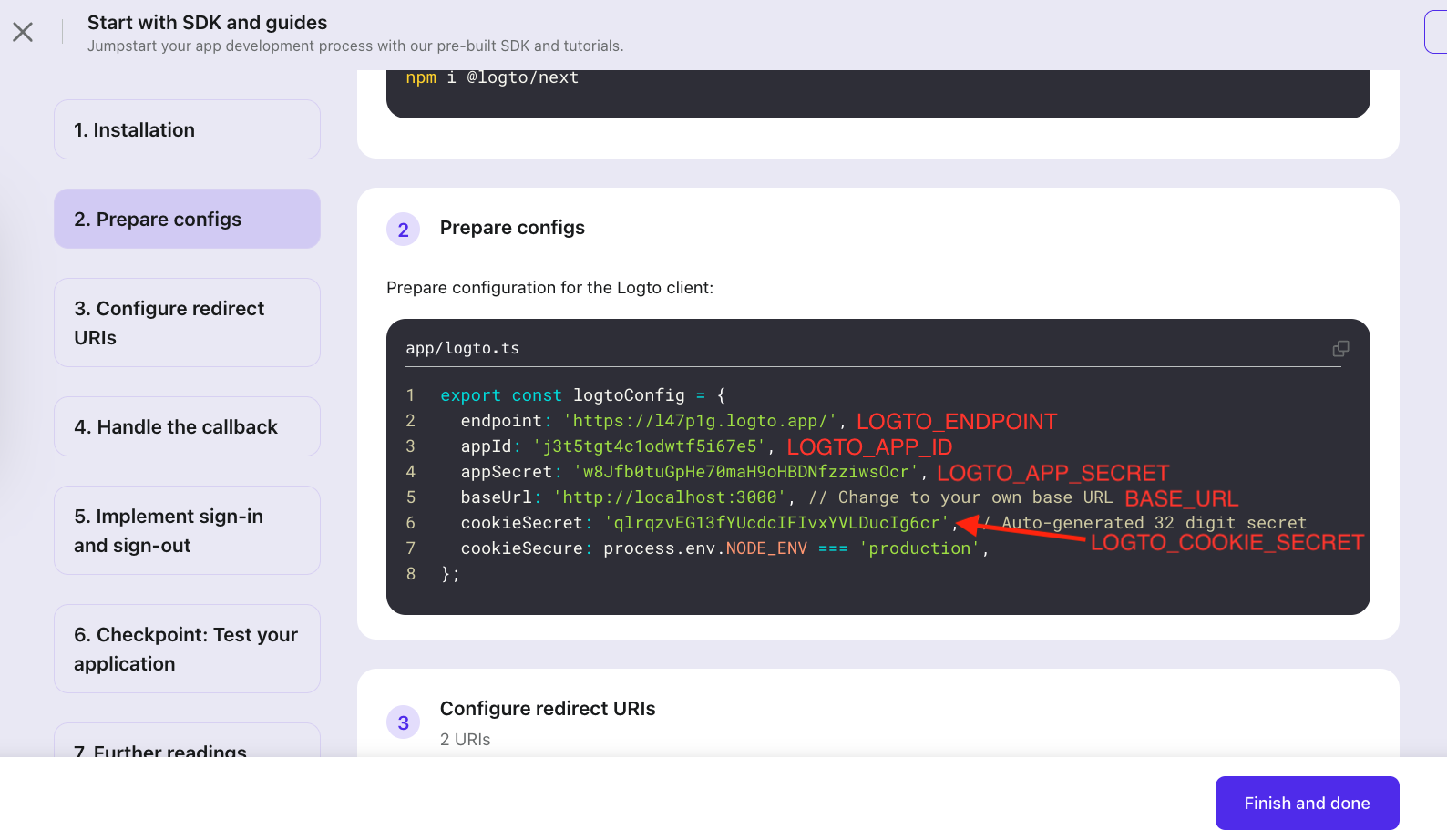The height and width of the screenshot is (840, 1447).
Task: Open 5. Implement sign-in and sign-out
Action: point(187,530)
